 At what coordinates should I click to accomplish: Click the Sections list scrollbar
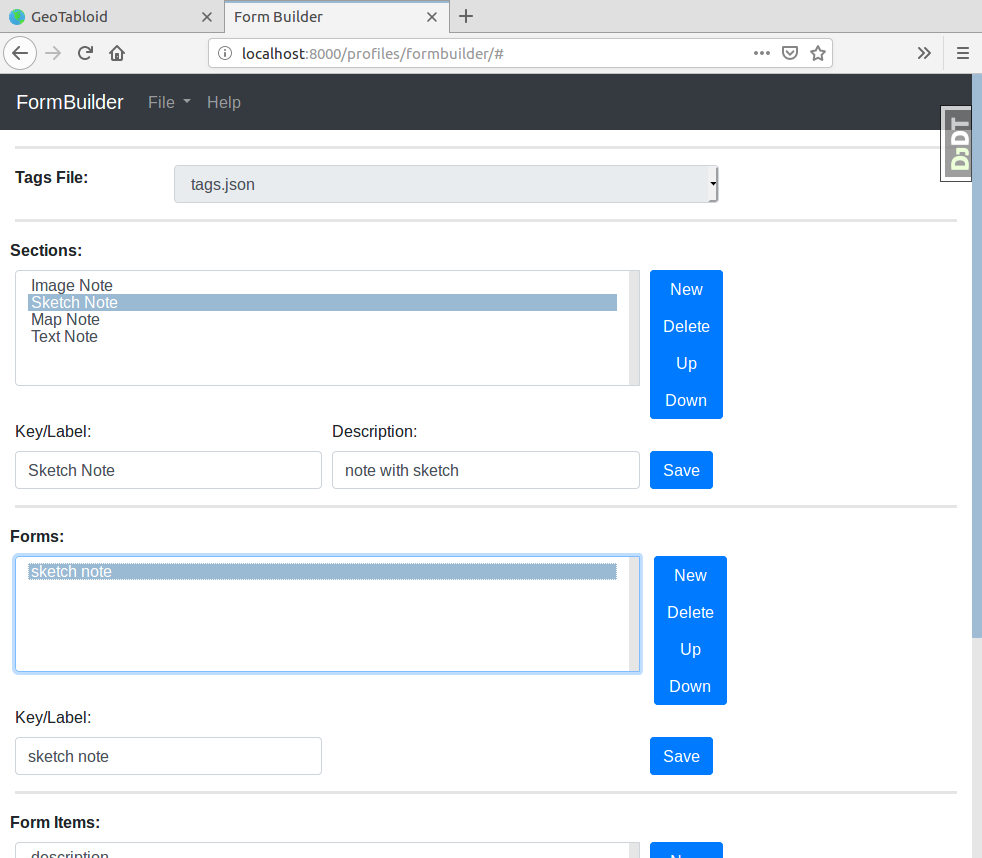[634, 328]
